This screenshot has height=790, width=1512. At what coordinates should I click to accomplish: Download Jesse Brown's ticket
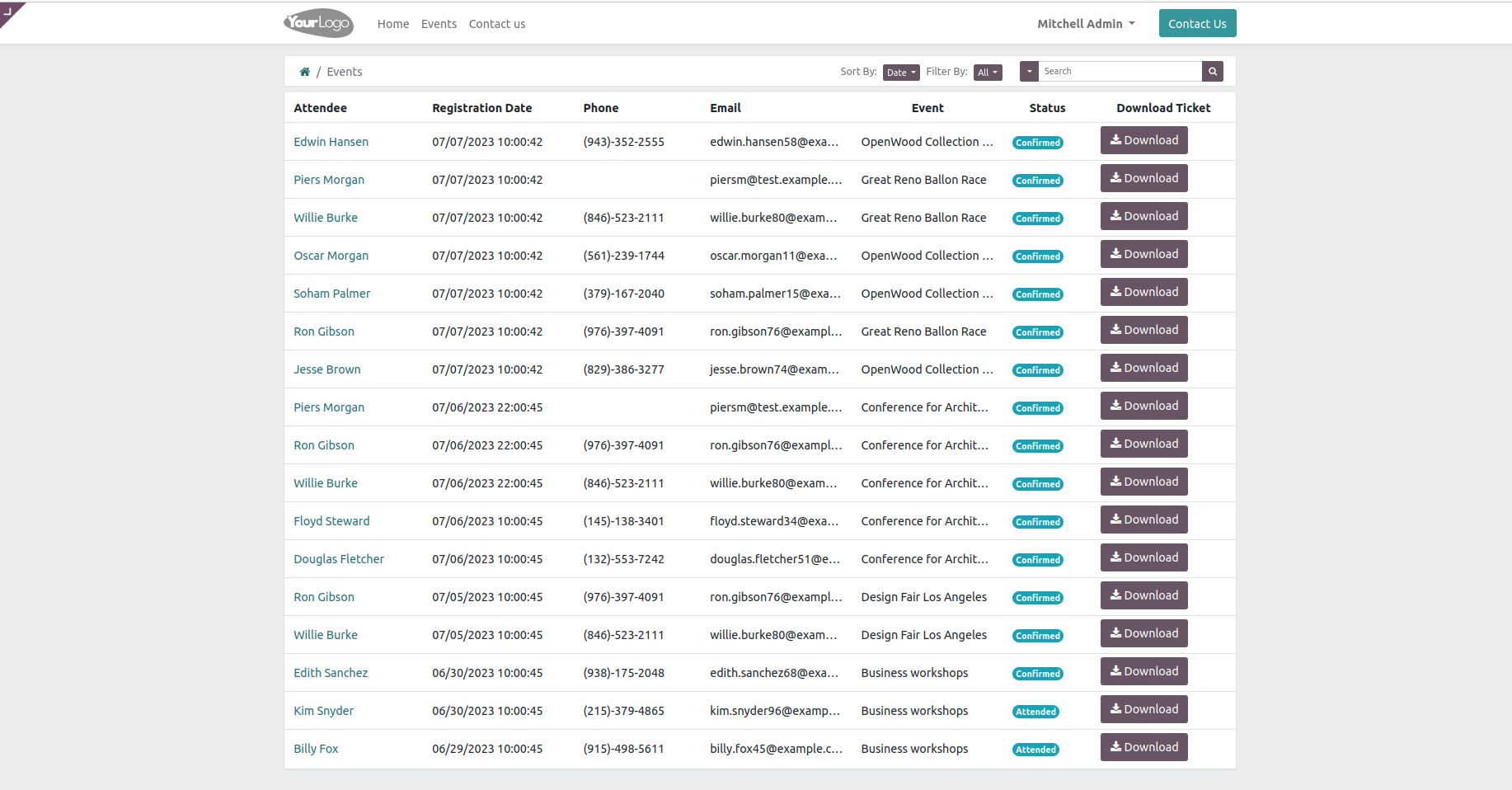(1143, 368)
